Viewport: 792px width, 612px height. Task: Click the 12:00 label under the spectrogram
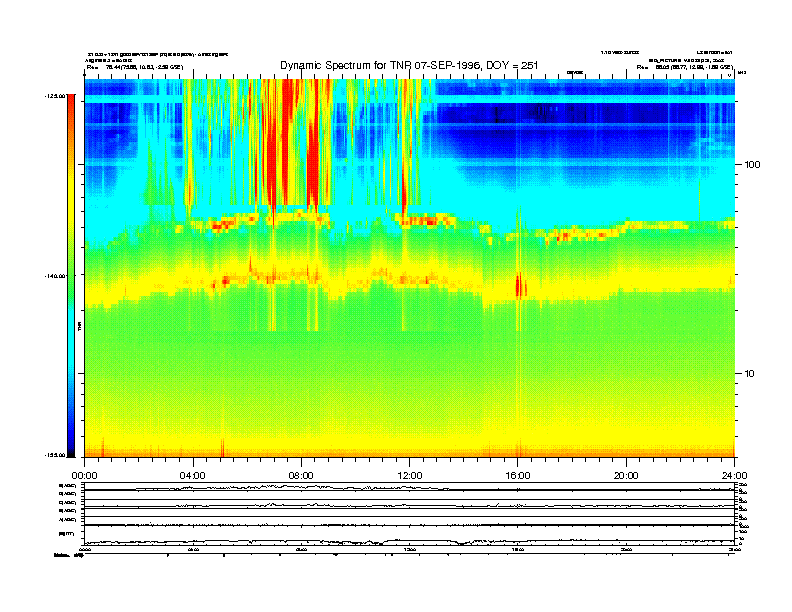pyautogui.click(x=410, y=476)
